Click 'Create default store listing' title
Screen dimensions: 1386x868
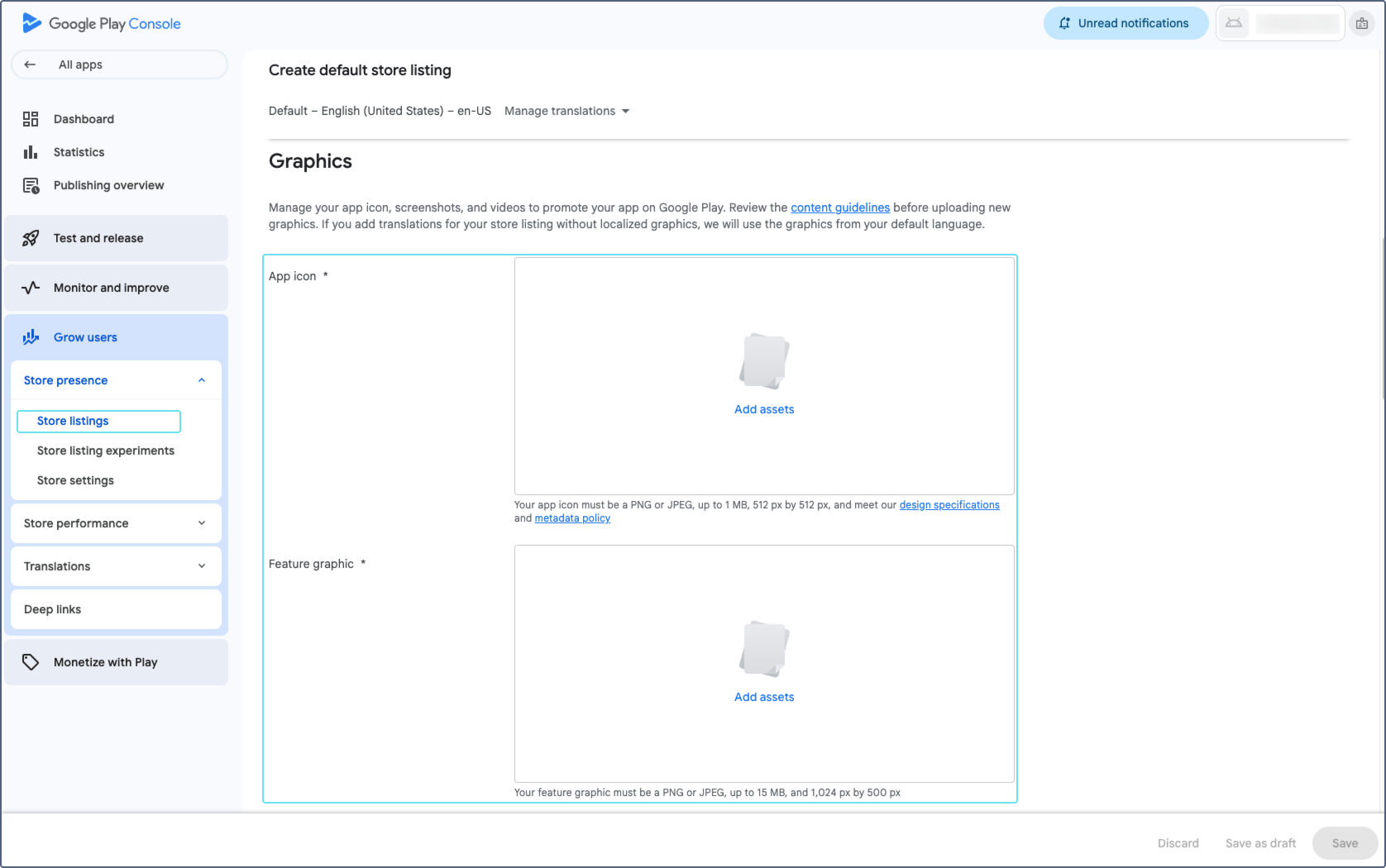(360, 70)
